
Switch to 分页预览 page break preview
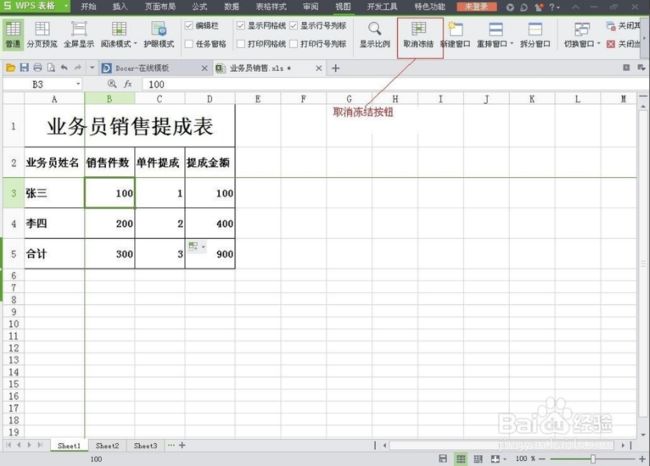click(42, 34)
